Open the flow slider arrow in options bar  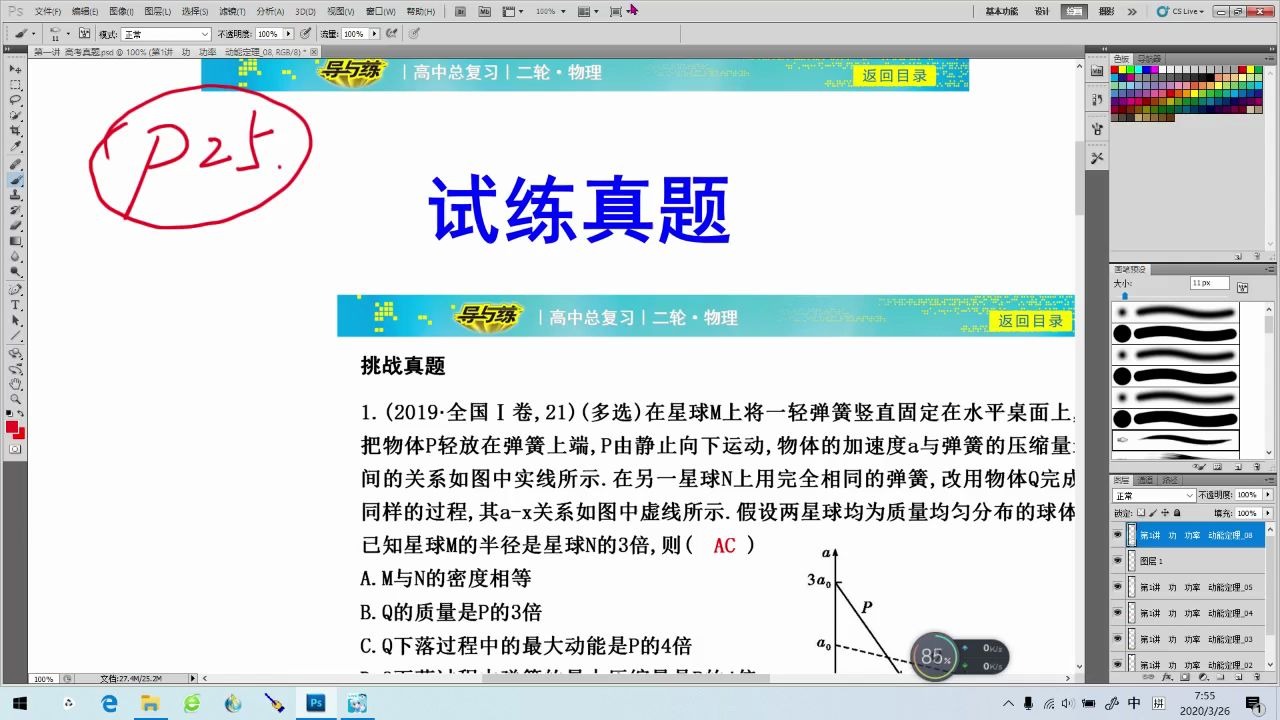tap(374, 34)
